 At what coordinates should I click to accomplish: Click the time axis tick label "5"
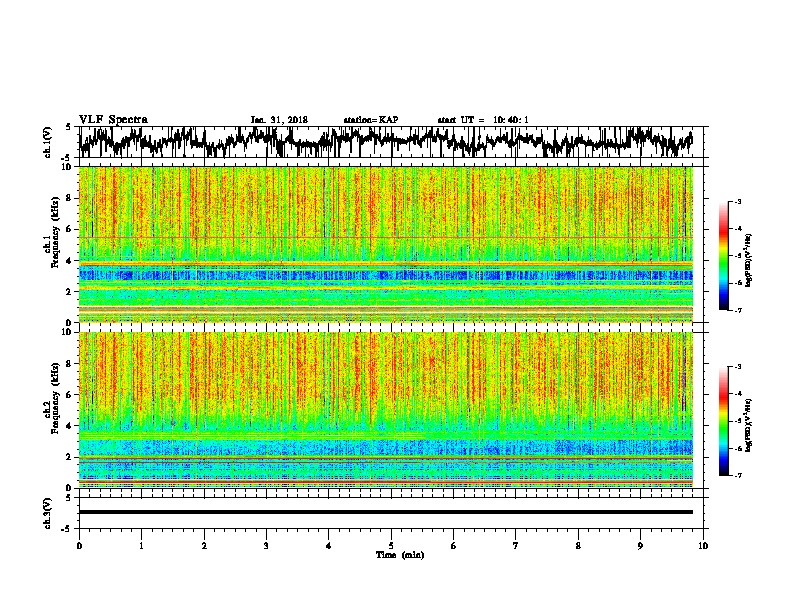(x=391, y=546)
